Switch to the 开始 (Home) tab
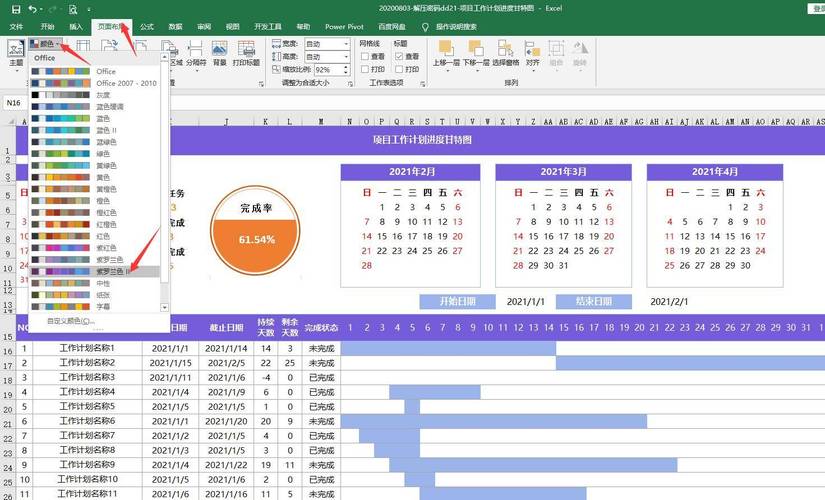The height and width of the screenshot is (500, 825). pos(47,27)
